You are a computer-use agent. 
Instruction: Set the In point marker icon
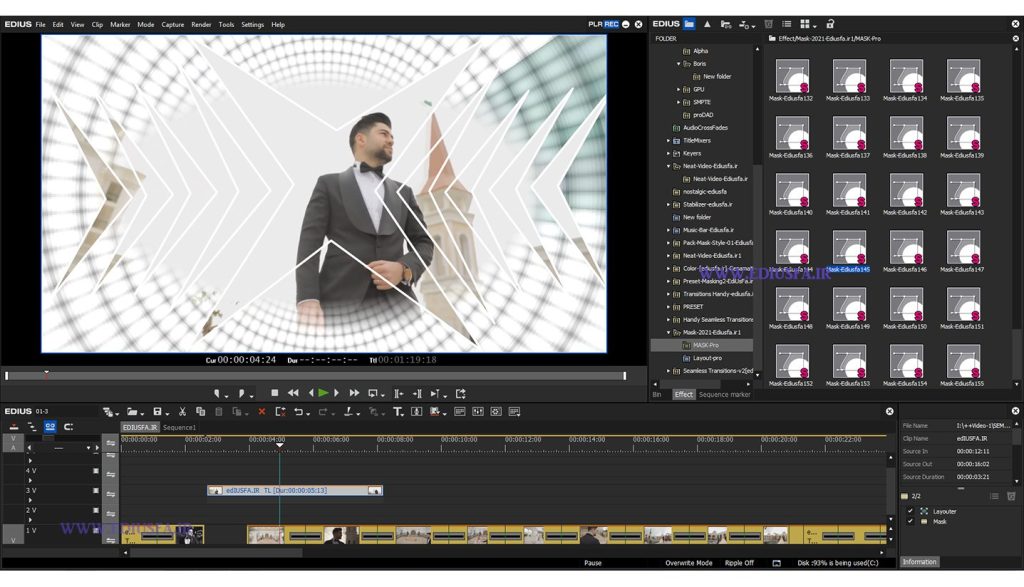(218, 394)
